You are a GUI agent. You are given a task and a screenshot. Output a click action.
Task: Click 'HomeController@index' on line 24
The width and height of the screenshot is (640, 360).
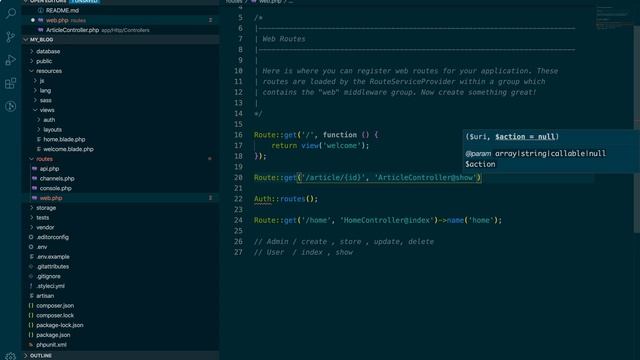(x=387, y=220)
